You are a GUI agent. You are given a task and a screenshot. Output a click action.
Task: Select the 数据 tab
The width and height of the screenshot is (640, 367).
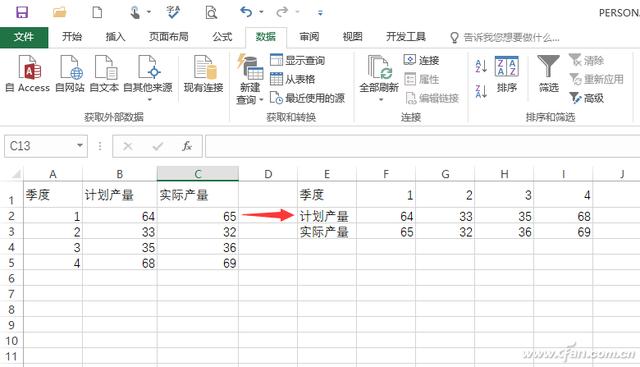tap(266, 37)
